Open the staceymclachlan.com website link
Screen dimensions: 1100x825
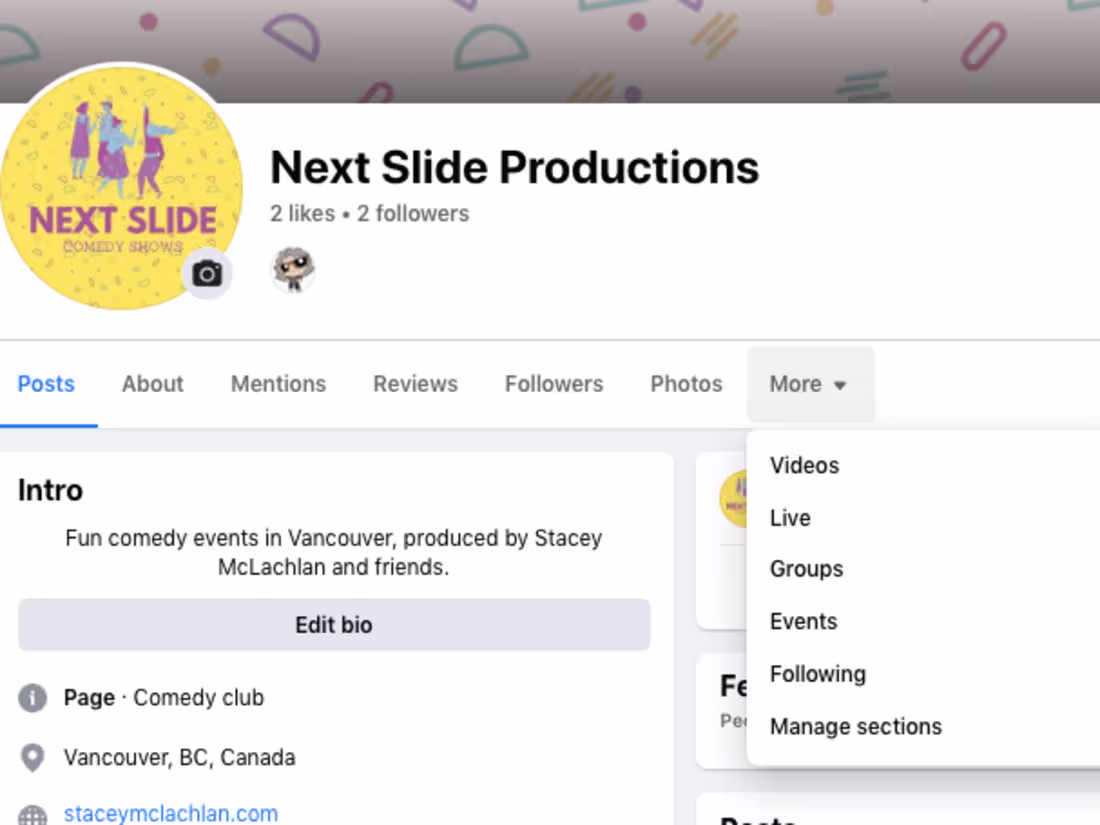coord(170,813)
